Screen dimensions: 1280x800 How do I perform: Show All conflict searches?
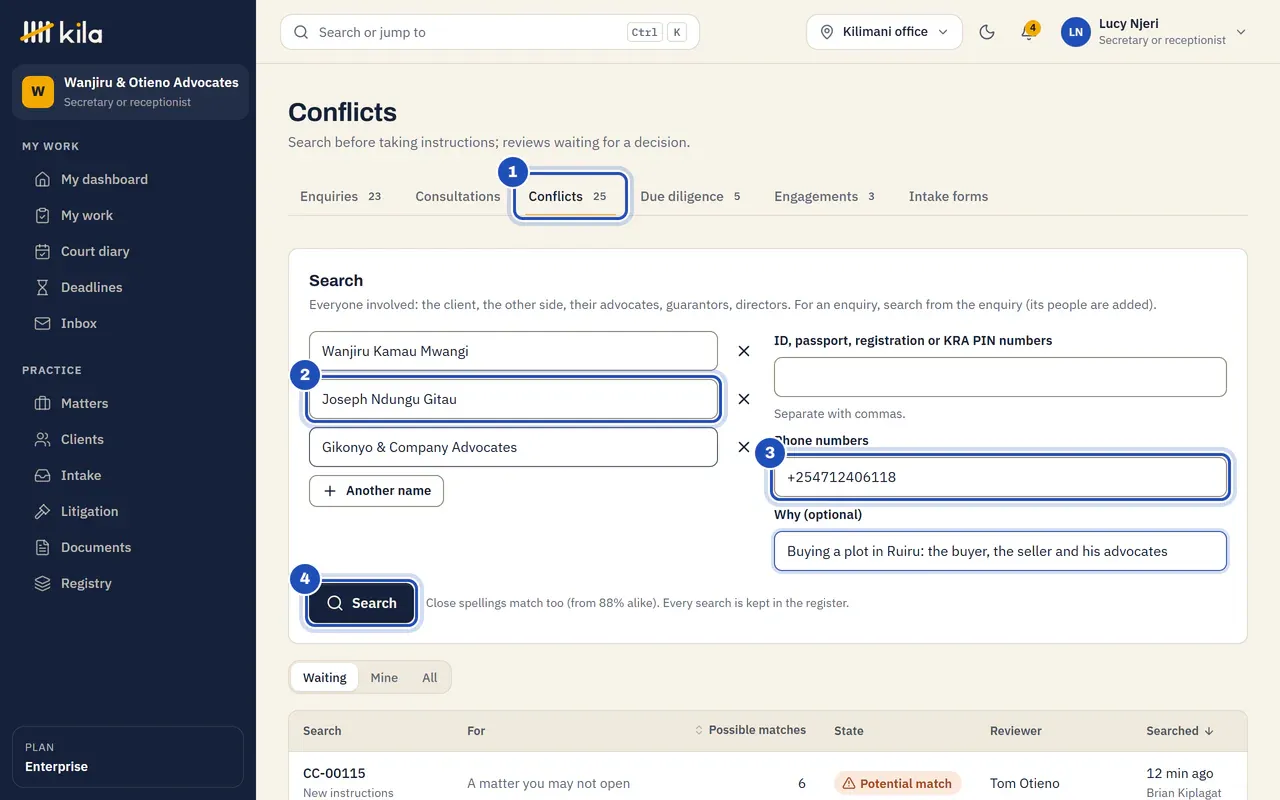[430, 677]
